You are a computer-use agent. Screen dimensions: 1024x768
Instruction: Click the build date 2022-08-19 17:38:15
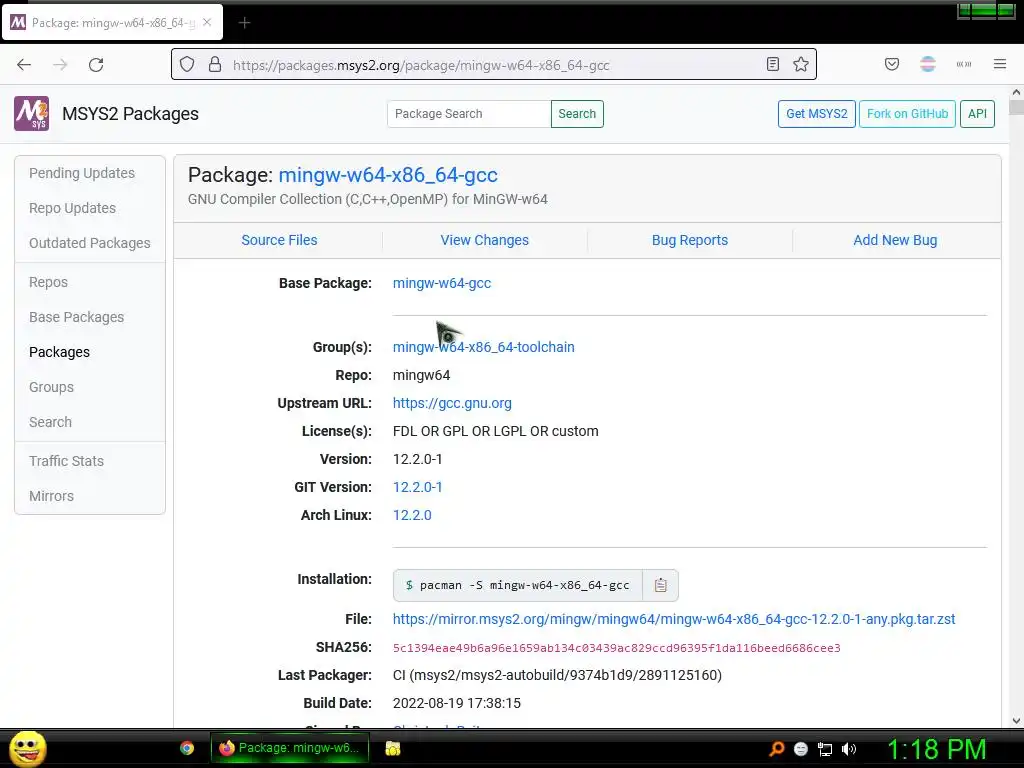point(456,703)
